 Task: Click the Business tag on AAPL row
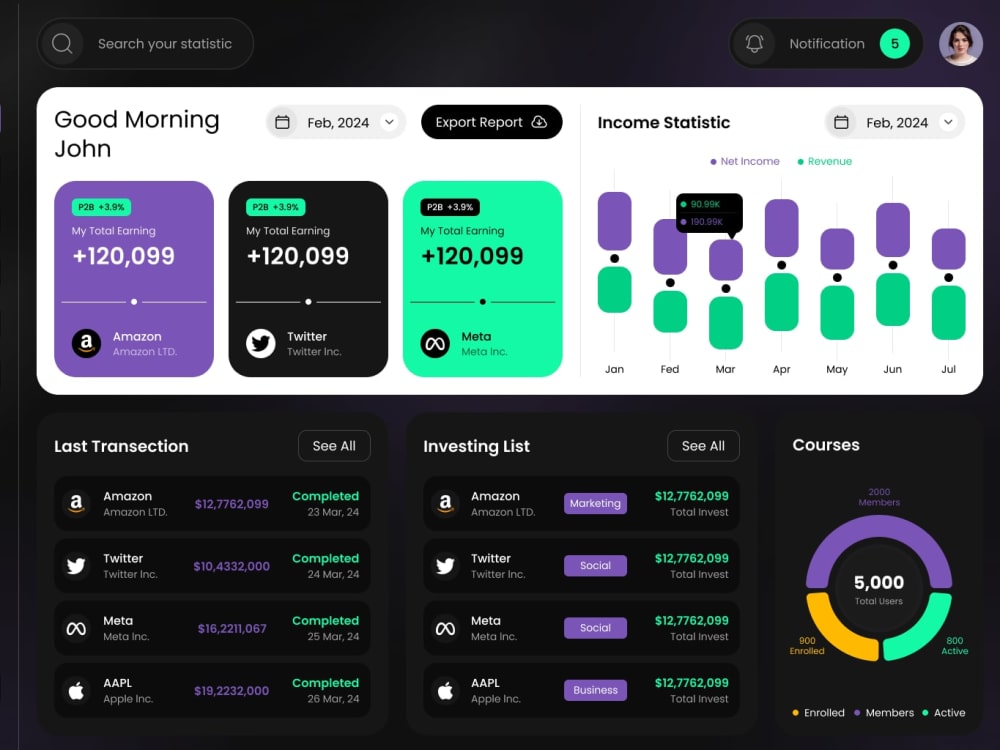tap(595, 690)
